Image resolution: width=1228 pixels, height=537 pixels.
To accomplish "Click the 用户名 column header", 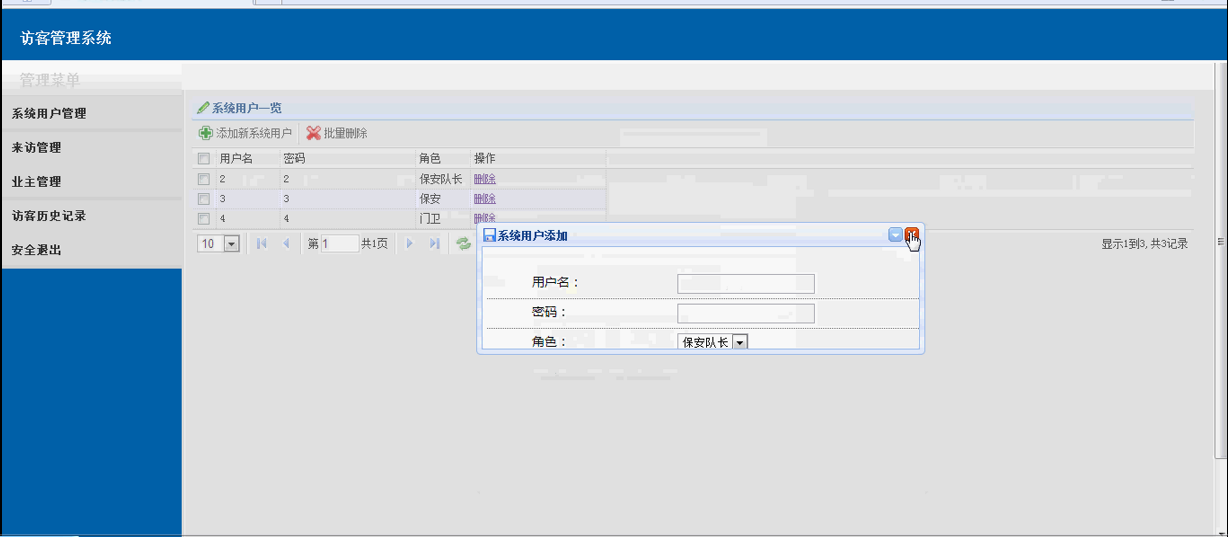I will point(236,159).
